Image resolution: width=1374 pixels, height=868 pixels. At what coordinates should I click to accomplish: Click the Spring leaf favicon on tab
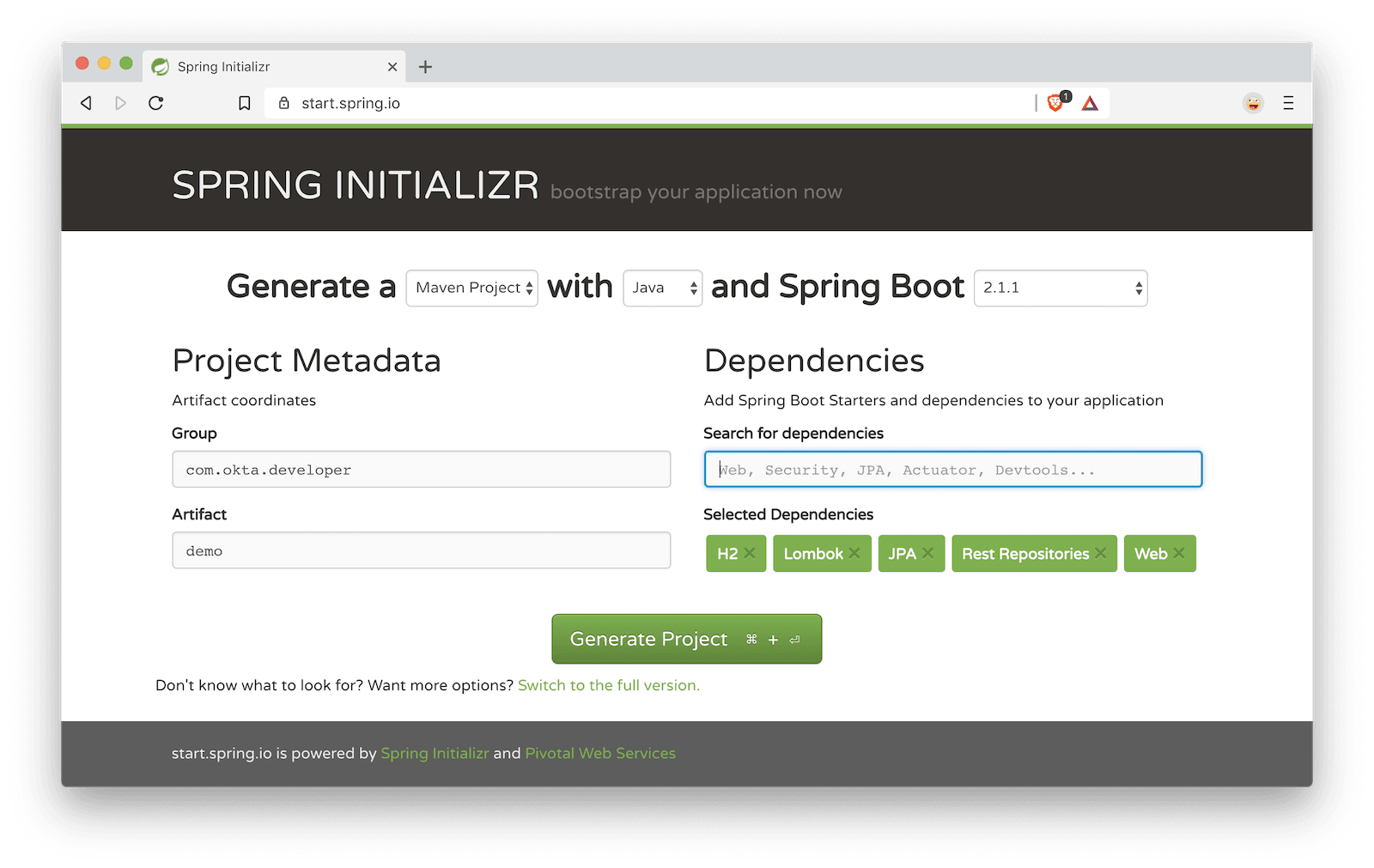click(160, 67)
